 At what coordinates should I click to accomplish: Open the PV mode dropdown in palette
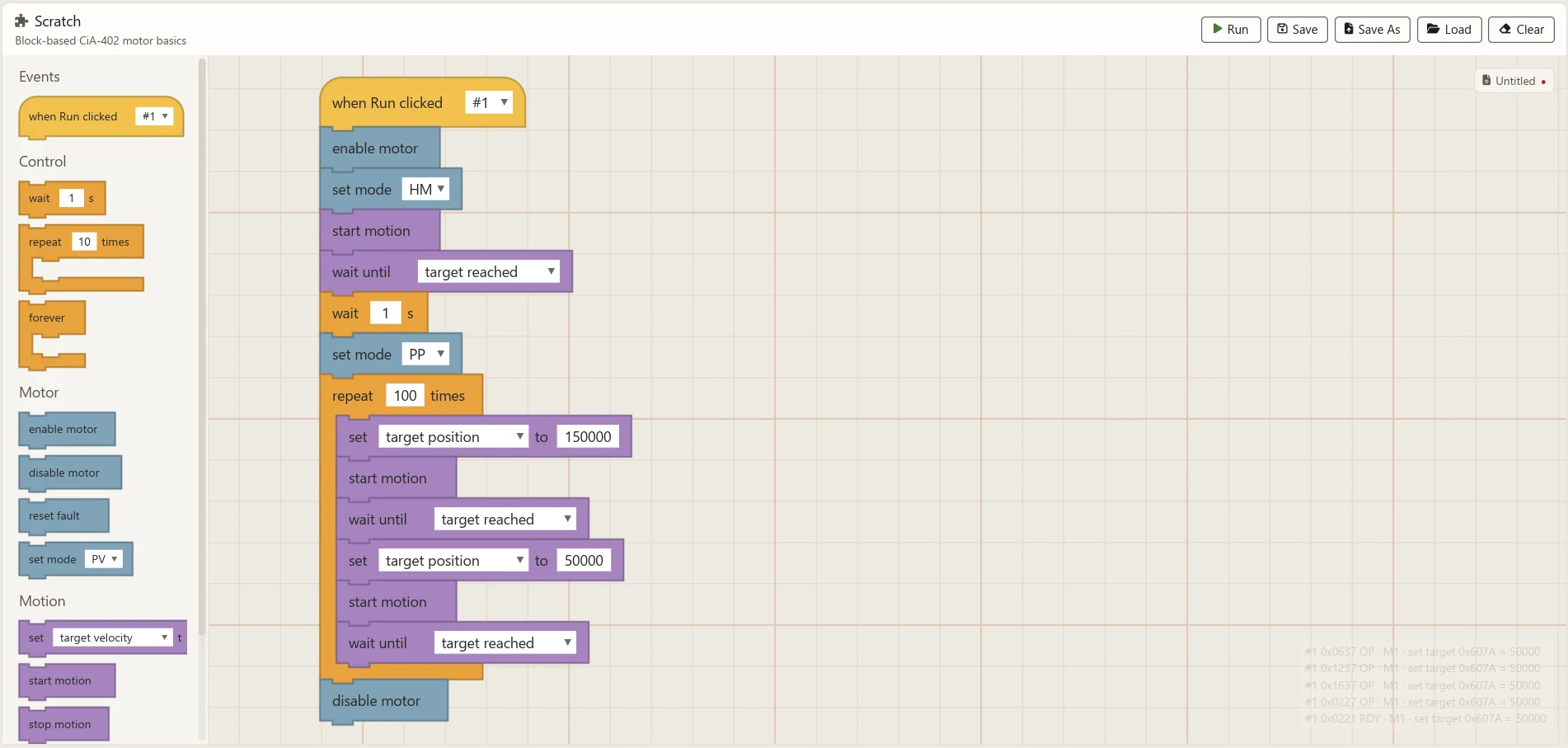tap(104, 559)
